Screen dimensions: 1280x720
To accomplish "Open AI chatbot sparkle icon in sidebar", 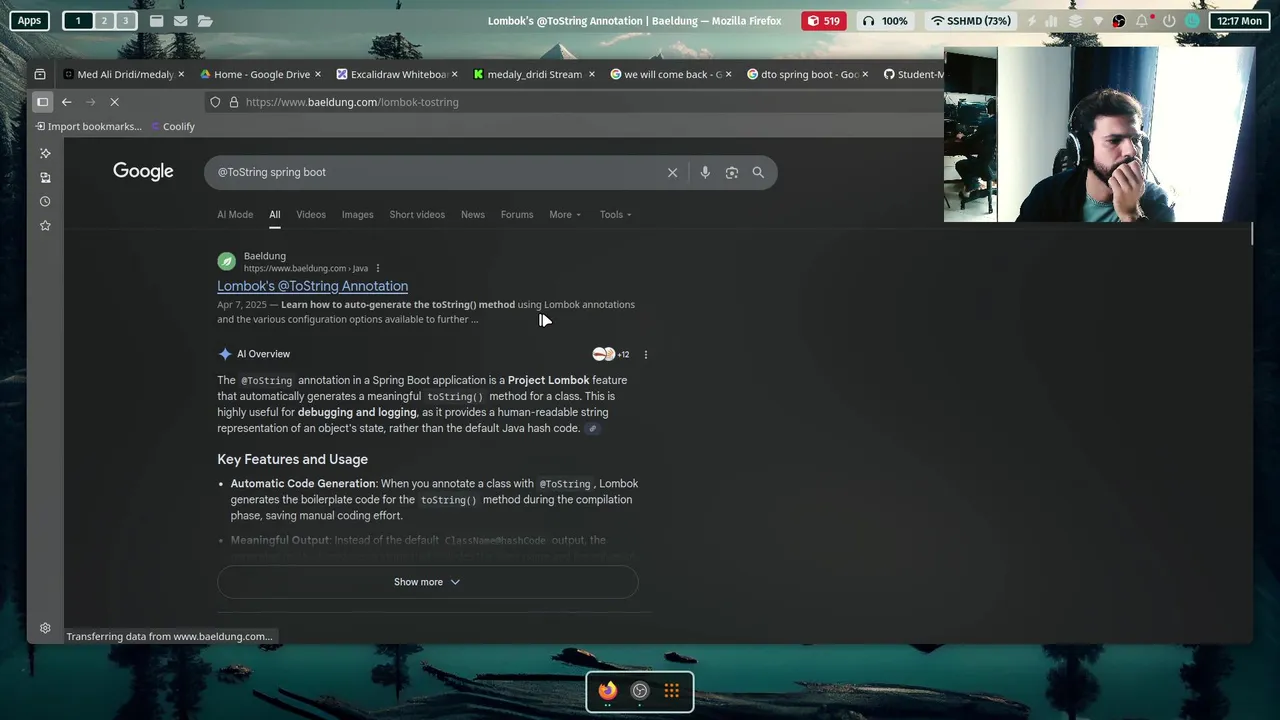I will pyautogui.click(x=45, y=153).
